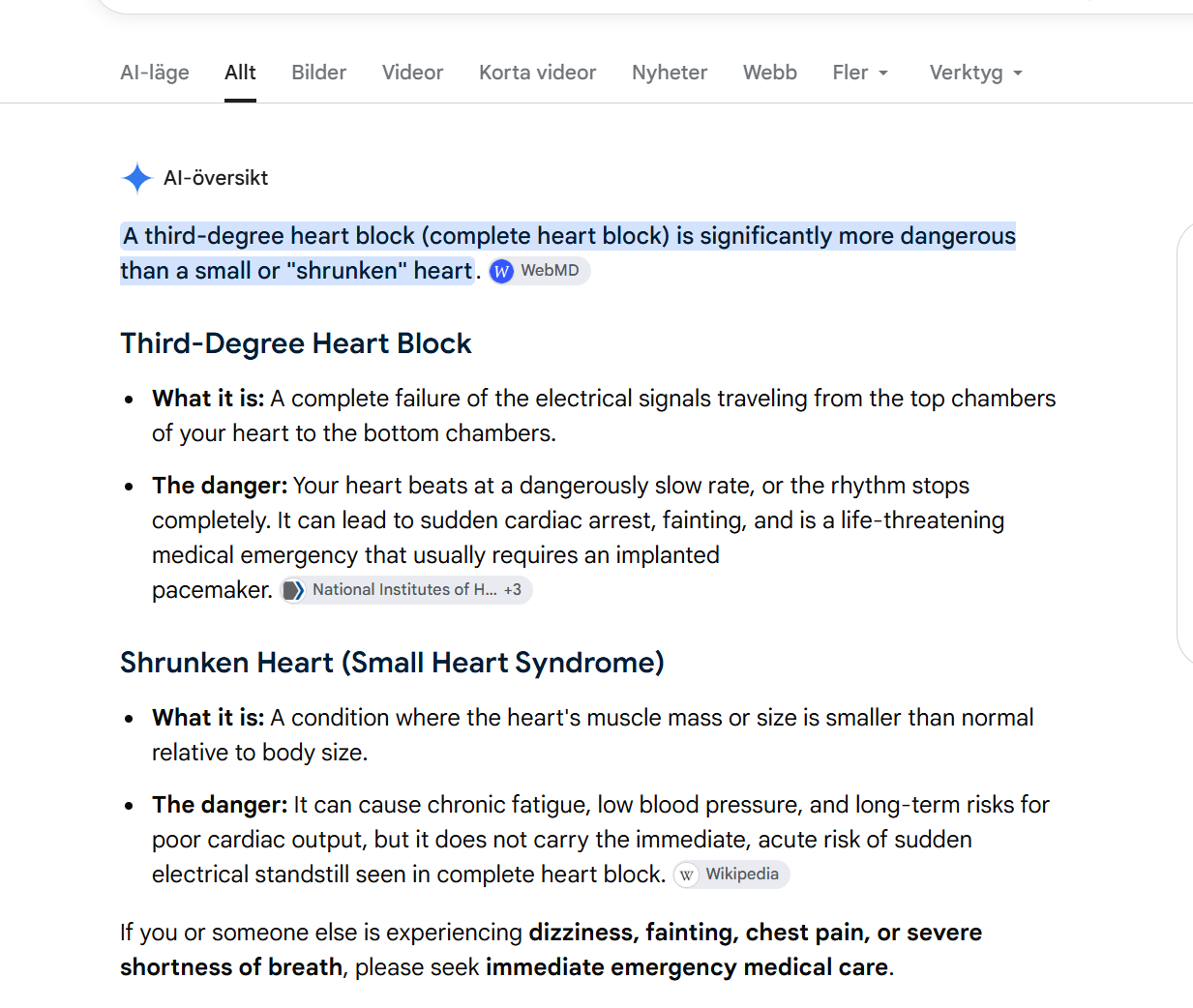Expand the +3 additional sources chip
The width and height of the screenshot is (1193, 1008).
(x=513, y=590)
